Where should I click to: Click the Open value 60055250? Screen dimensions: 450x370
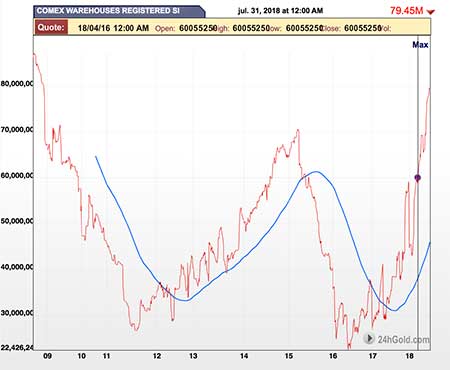pyautogui.click(x=198, y=28)
